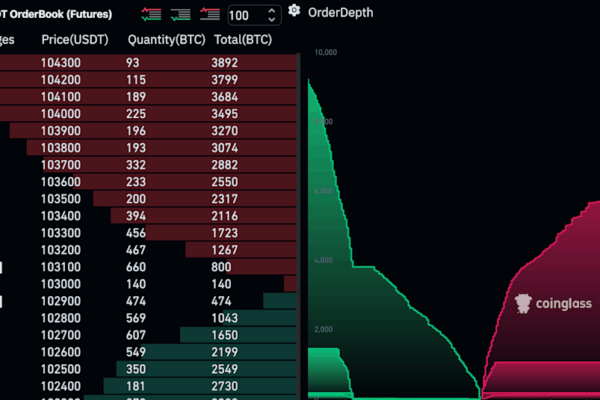
Task: Click quantity 189 in the 104100 row
Action: [136, 97]
